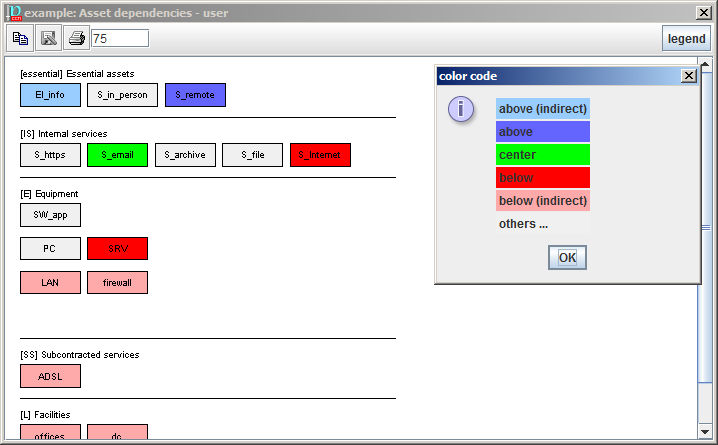Click the zoom value field showing 75
The image size is (718, 445).
point(119,38)
